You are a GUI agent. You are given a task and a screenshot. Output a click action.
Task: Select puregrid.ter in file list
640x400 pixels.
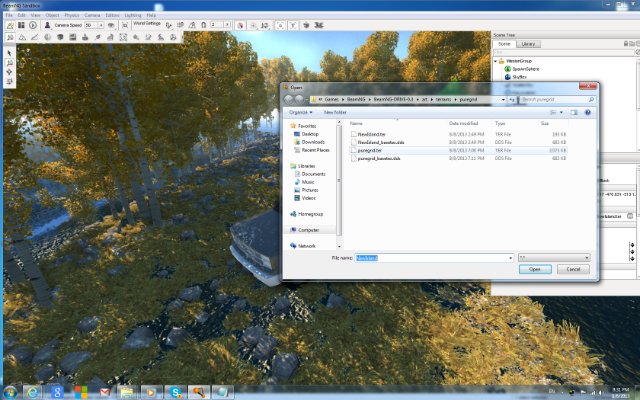(x=458, y=150)
